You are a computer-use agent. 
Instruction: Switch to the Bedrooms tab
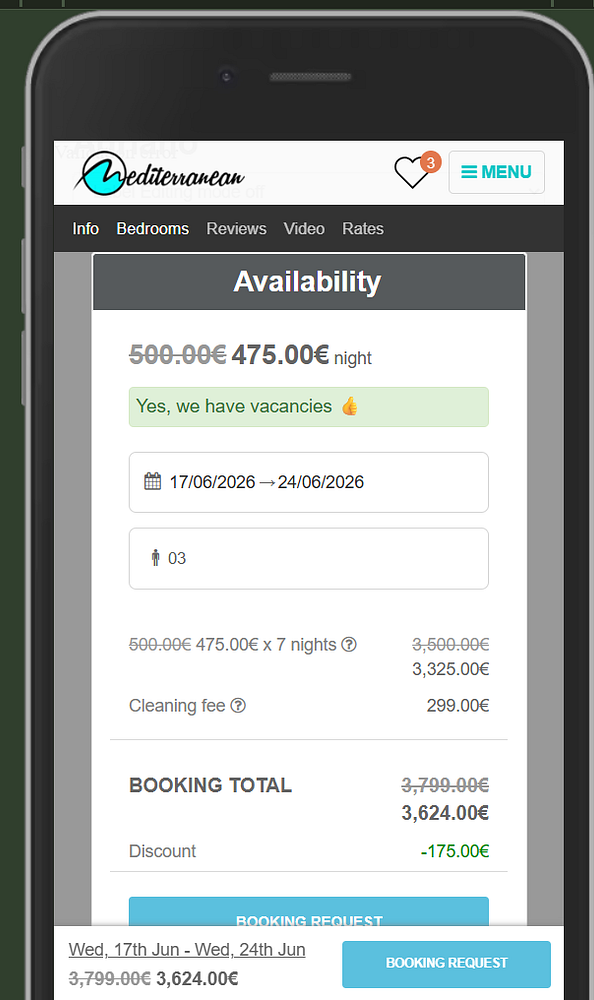coord(152,229)
